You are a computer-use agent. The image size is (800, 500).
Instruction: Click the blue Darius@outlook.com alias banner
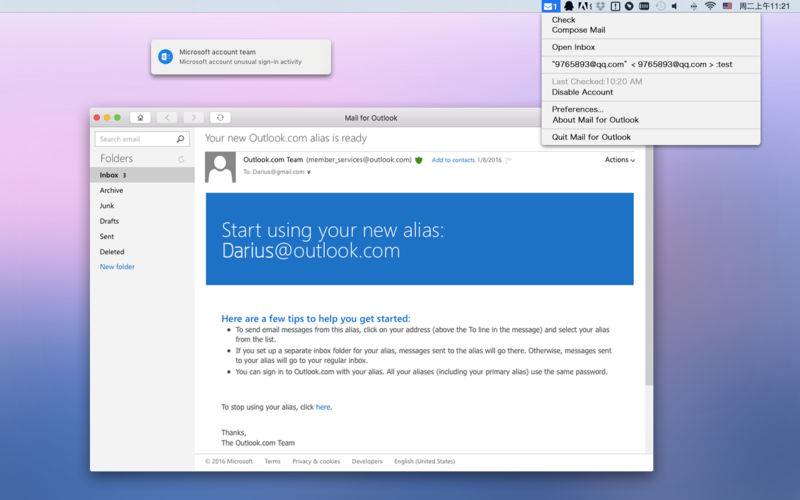click(x=419, y=239)
